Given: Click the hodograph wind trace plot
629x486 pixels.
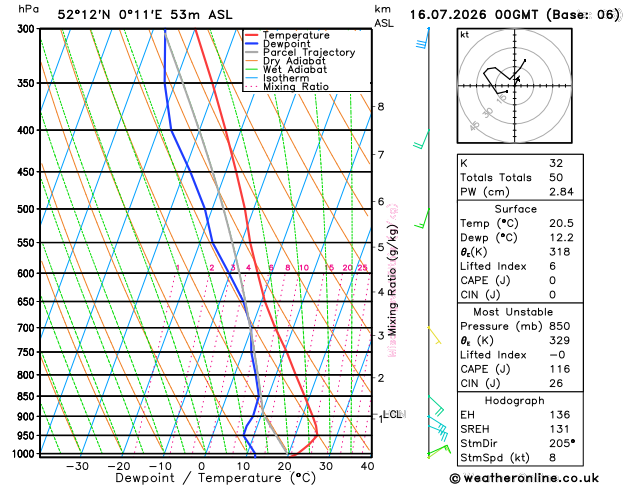Looking at the screenshot, I should (x=504, y=76).
